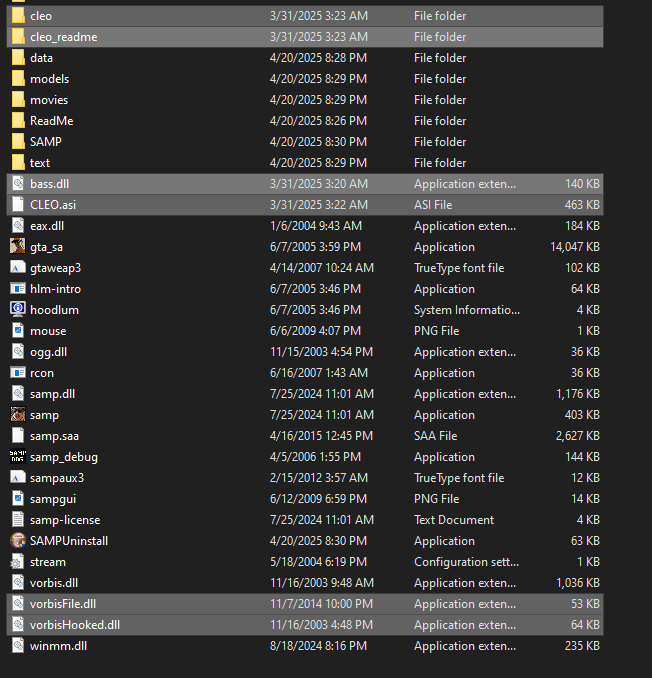The height and width of the screenshot is (678, 652).
Task: Select the samp-license text document icon
Action: [x=18, y=520]
